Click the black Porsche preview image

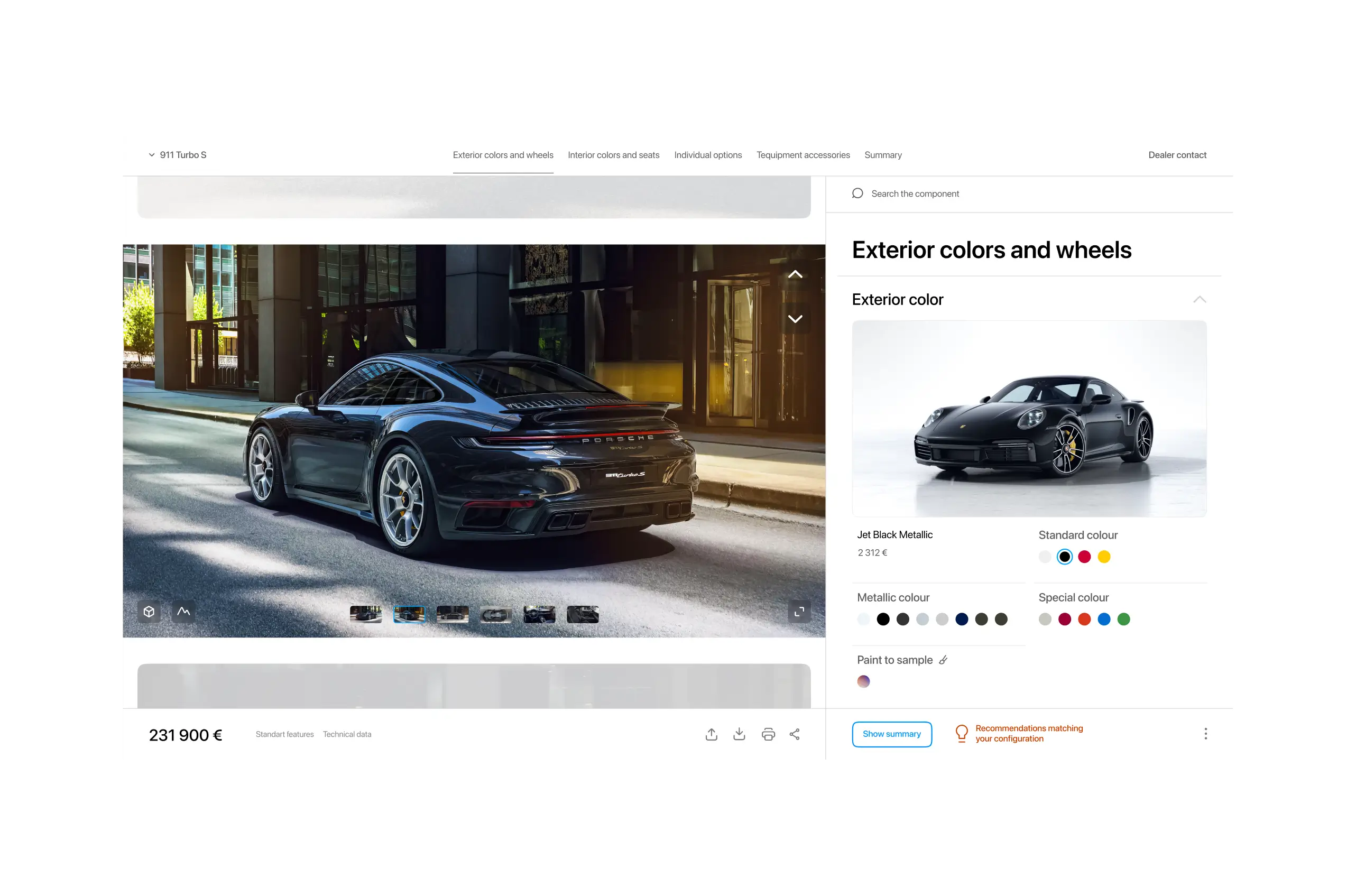click(1029, 418)
